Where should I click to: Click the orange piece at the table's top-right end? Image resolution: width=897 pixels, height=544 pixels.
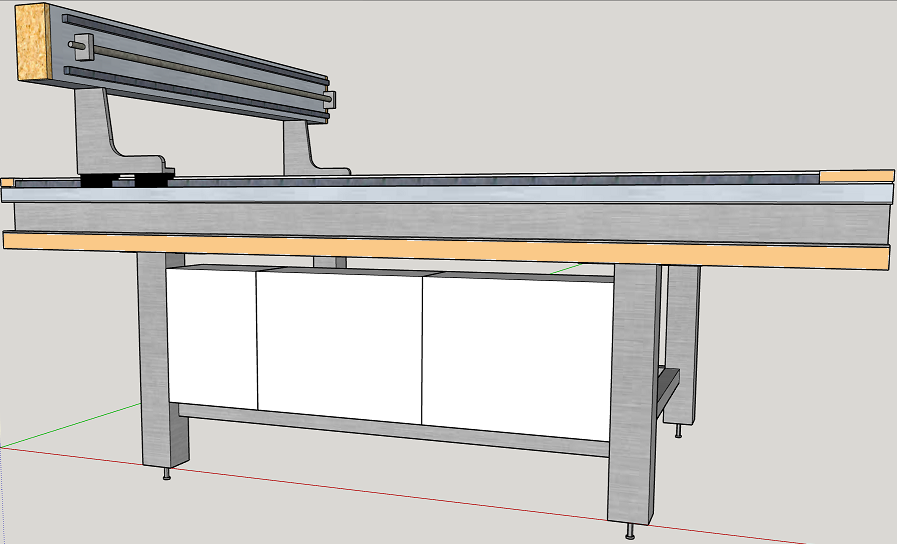tap(855, 176)
